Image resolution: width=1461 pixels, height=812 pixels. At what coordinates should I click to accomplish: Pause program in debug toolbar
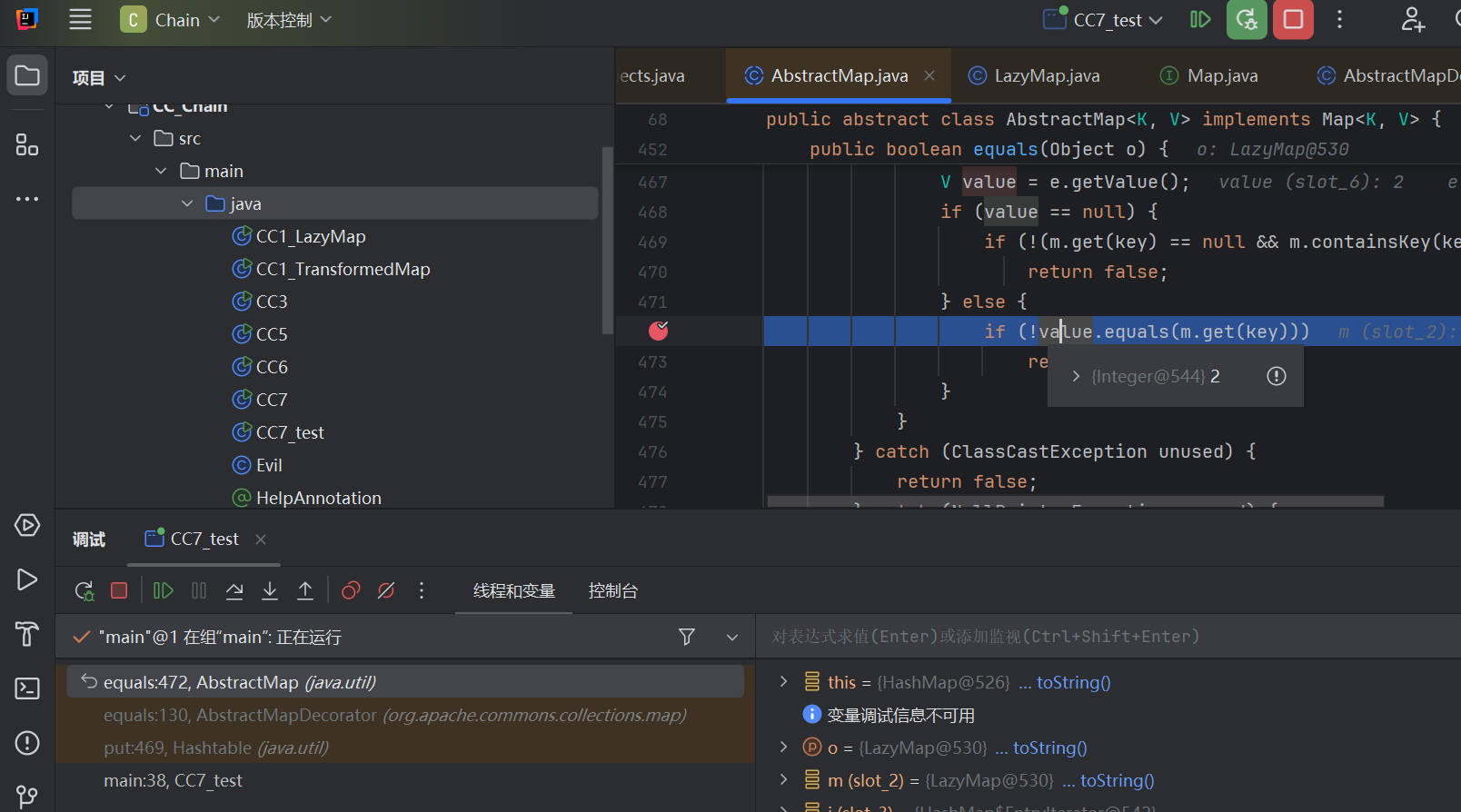pyautogui.click(x=199, y=591)
